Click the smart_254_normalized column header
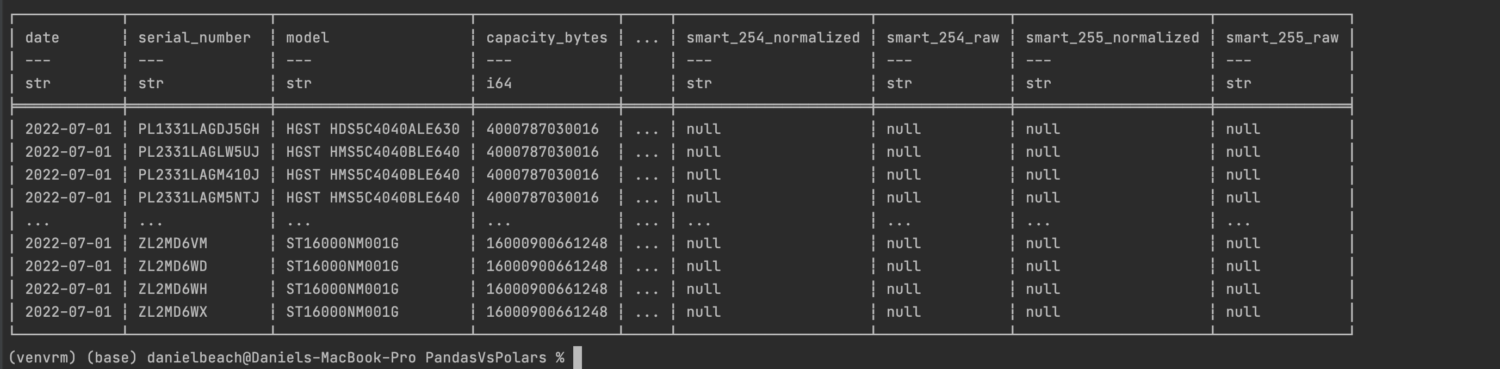1500x369 pixels. pos(773,38)
